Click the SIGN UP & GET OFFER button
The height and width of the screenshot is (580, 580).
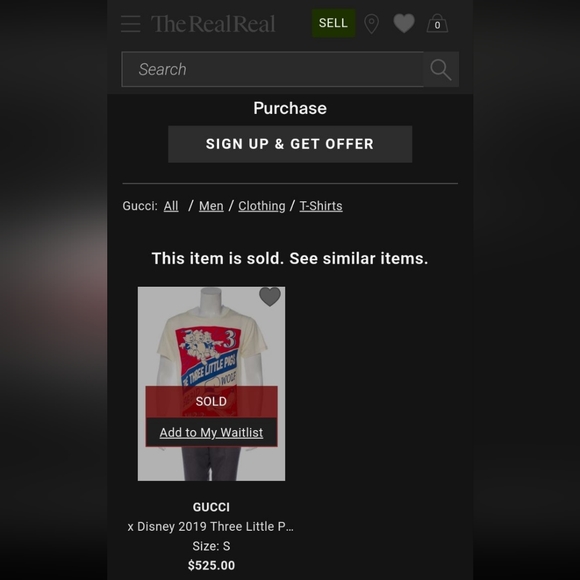point(290,144)
